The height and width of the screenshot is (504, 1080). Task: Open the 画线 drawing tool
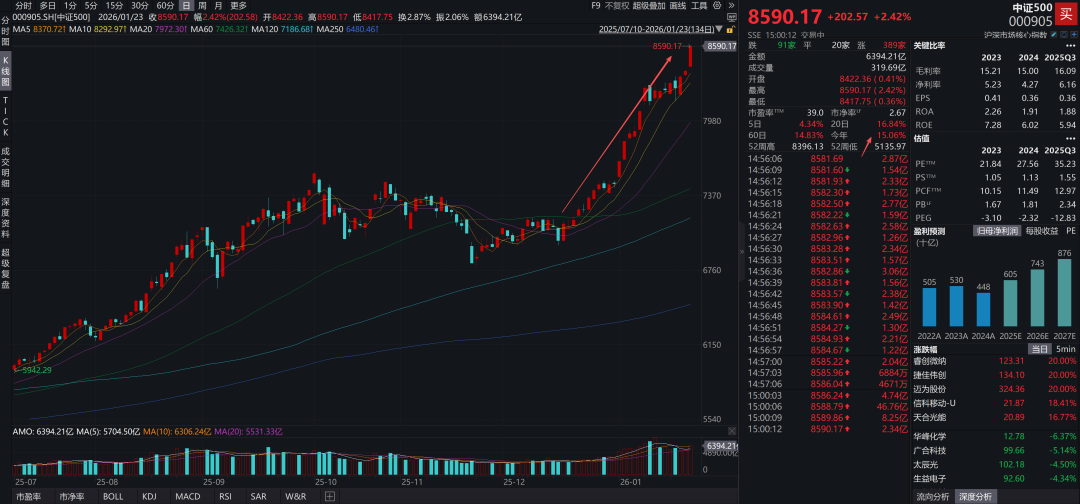point(678,5)
